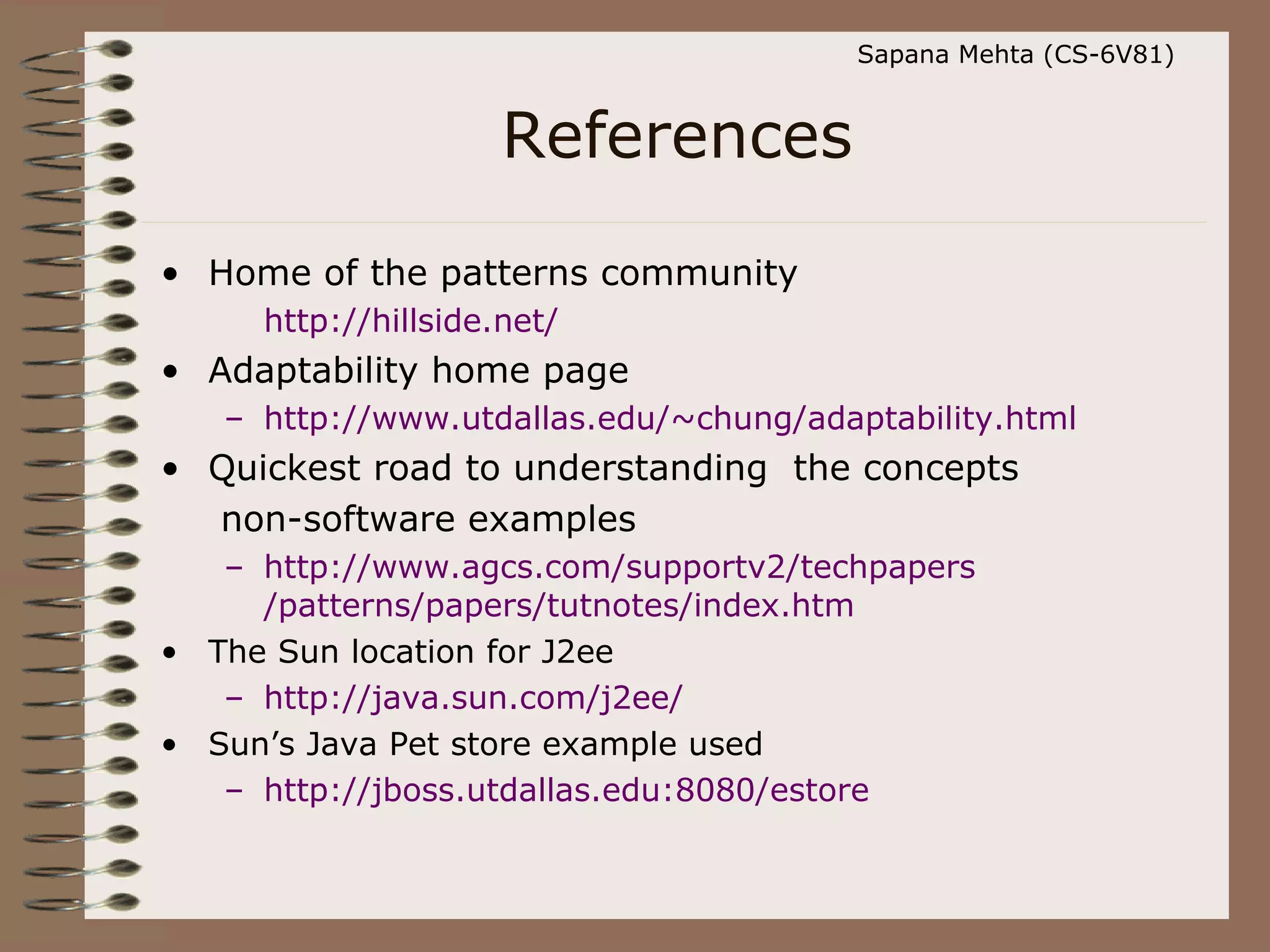Click the References slide title

(x=677, y=135)
